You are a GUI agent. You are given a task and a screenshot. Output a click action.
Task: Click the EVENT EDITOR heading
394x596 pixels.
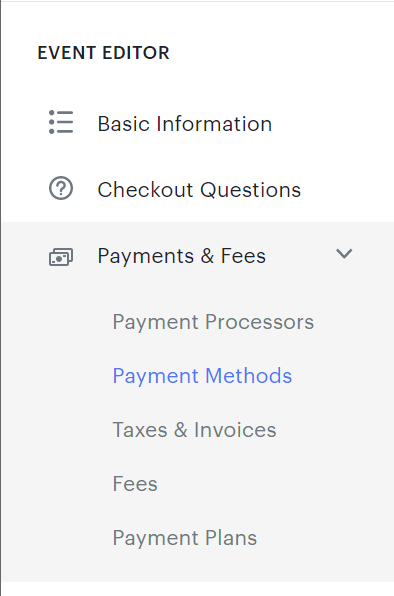tap(103, 53)
